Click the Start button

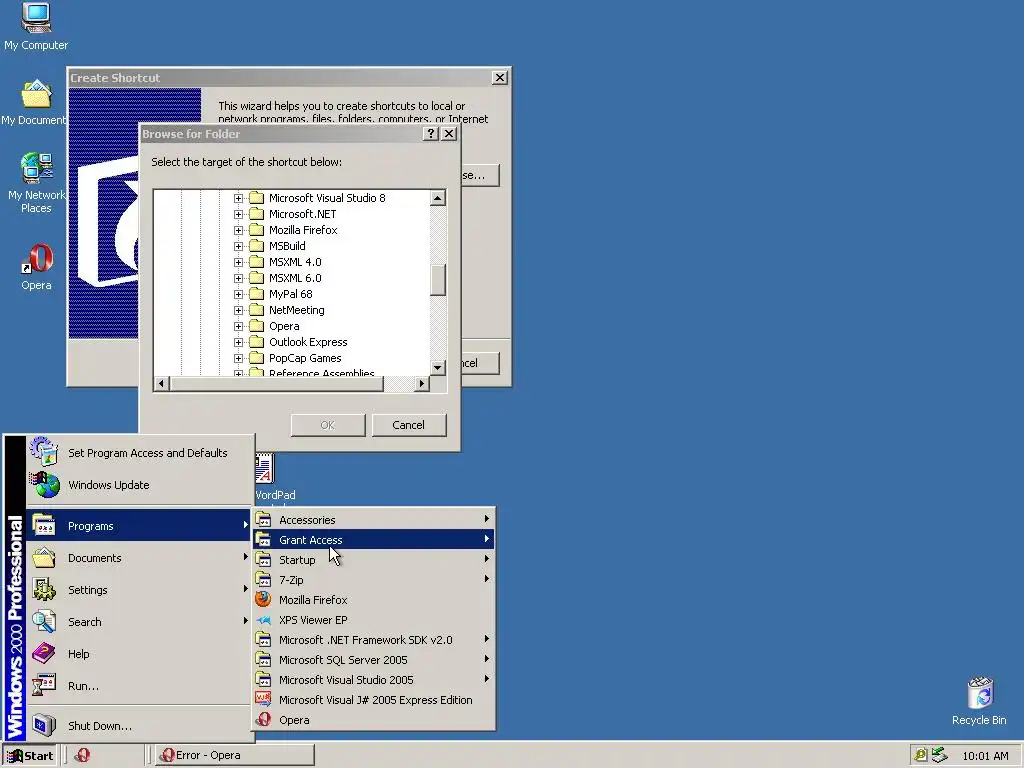point(30,756)
